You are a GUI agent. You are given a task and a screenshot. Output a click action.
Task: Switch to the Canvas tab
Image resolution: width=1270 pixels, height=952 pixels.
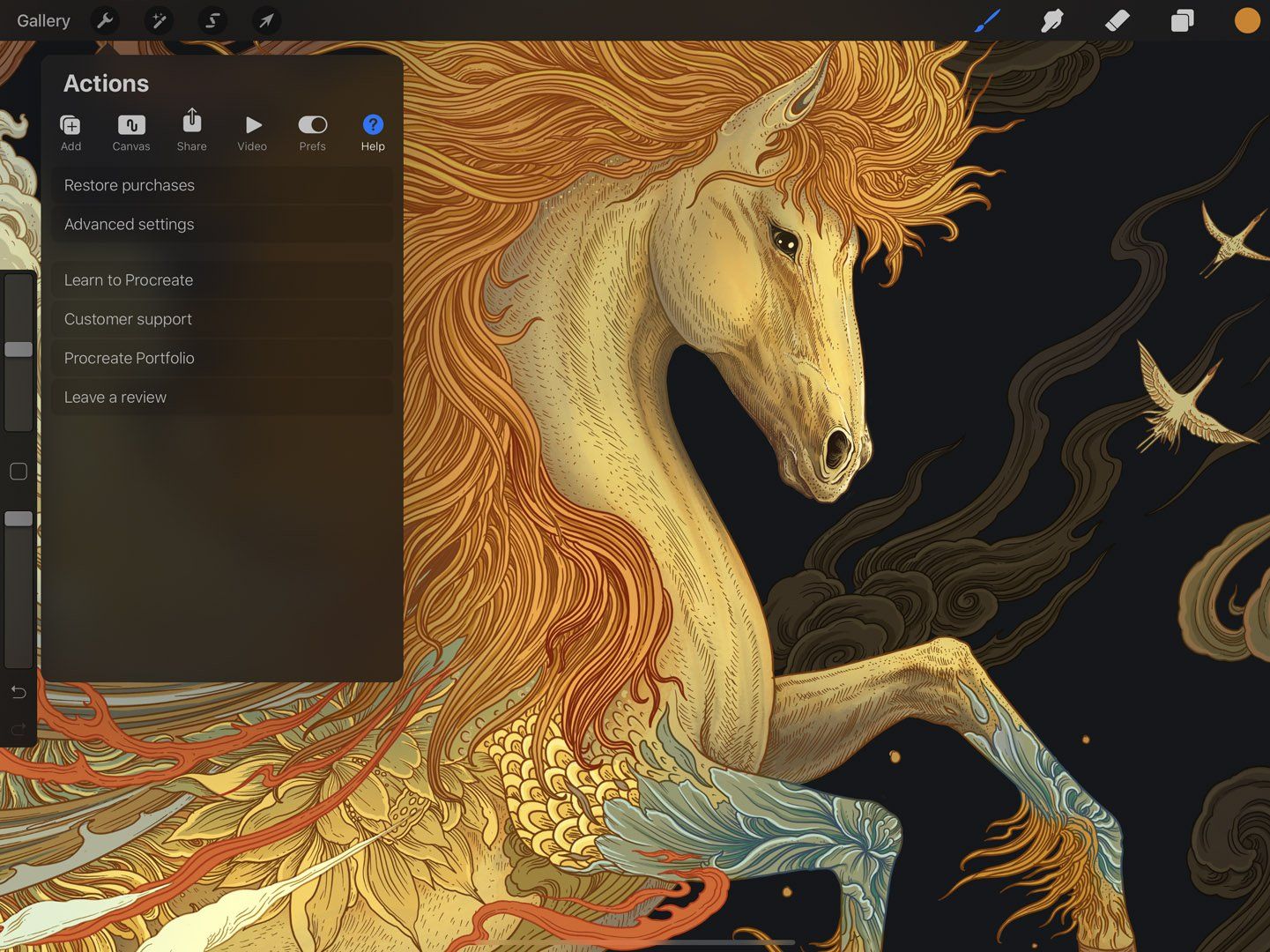click(x=131, y=132)
